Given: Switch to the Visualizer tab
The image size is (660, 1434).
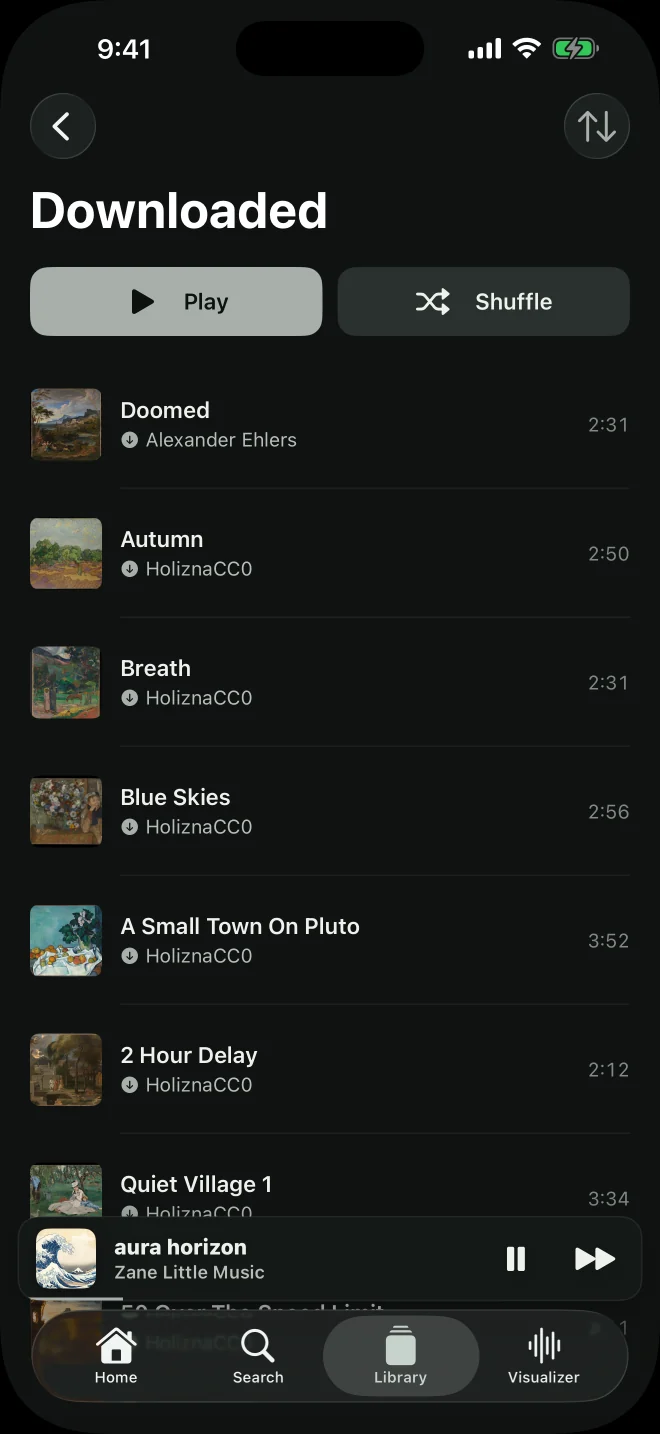Looking at the screenshot, I should pyautogui.click(x=544, y=1356).
